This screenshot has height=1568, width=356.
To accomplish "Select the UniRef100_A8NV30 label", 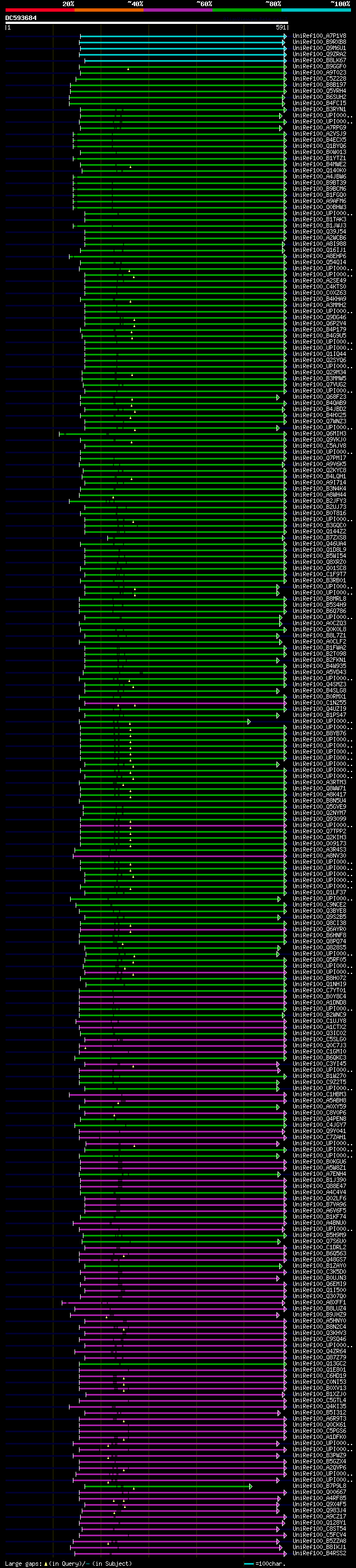I will tap(319, 855).
